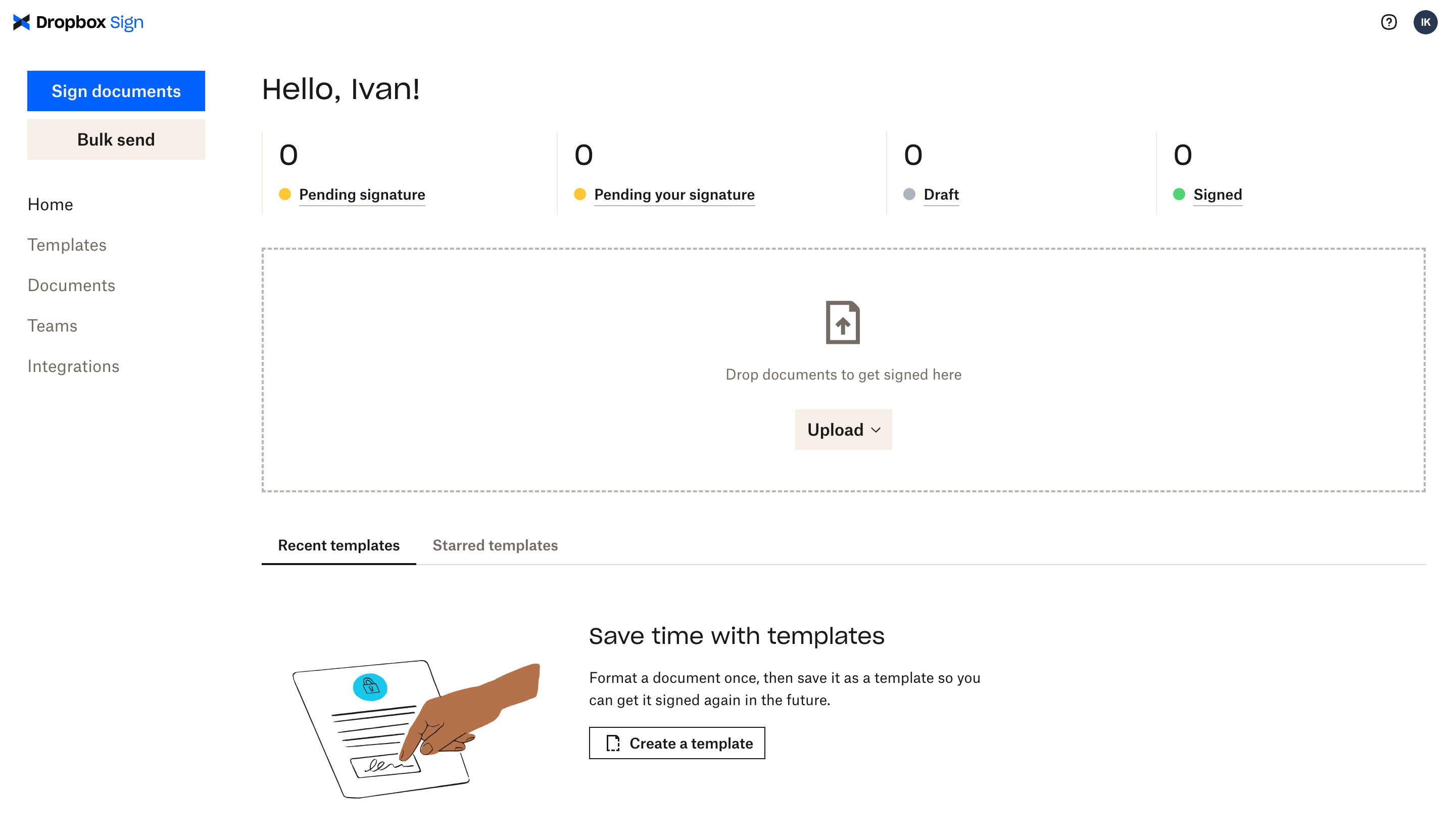Click the Draft status indicator icon
1456x835 pixels.
(909, 194)
